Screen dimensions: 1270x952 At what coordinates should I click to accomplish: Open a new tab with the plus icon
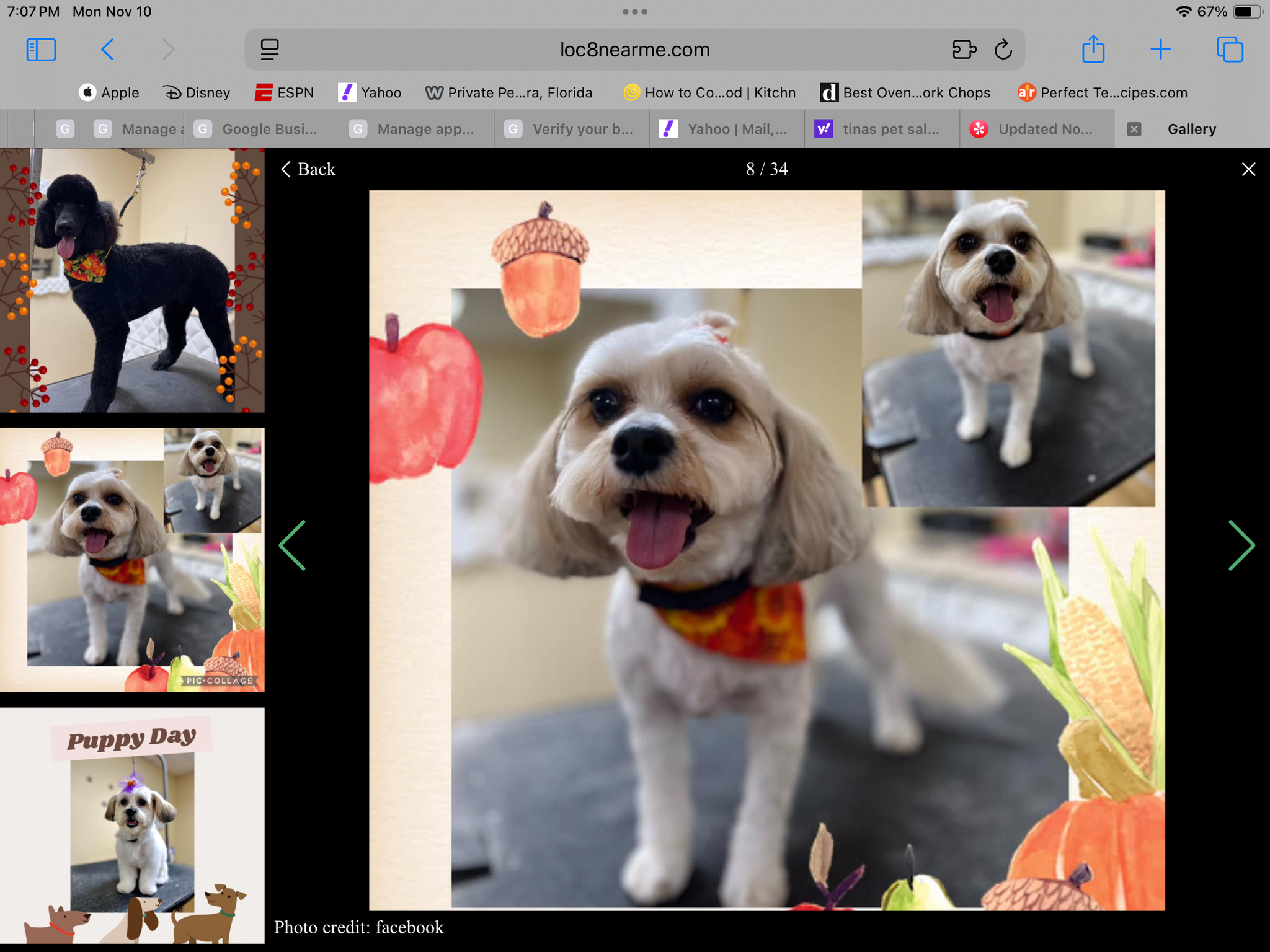[x=1161, y=50]
